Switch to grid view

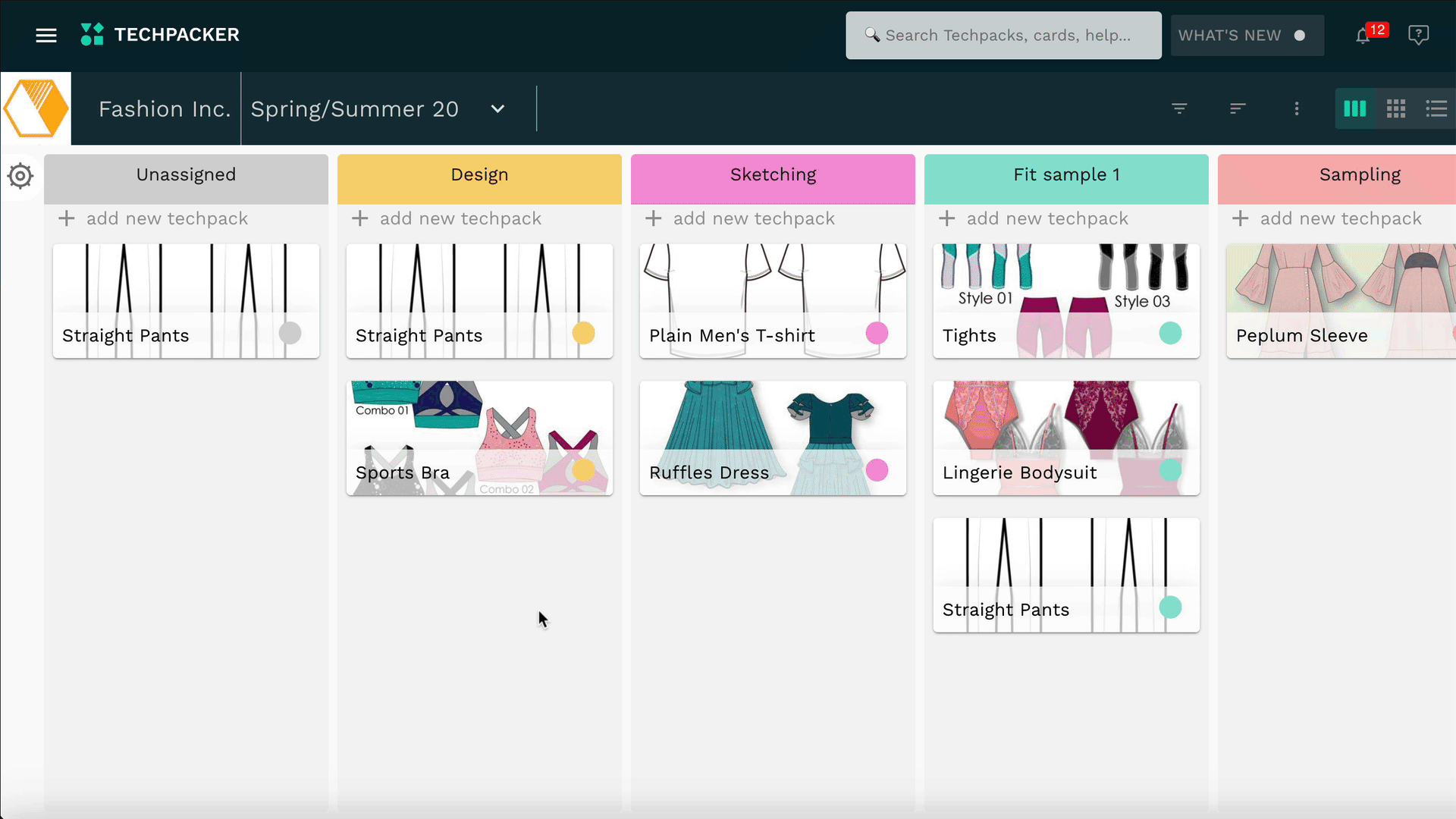pyautogui.click(x=1396, y=108)
